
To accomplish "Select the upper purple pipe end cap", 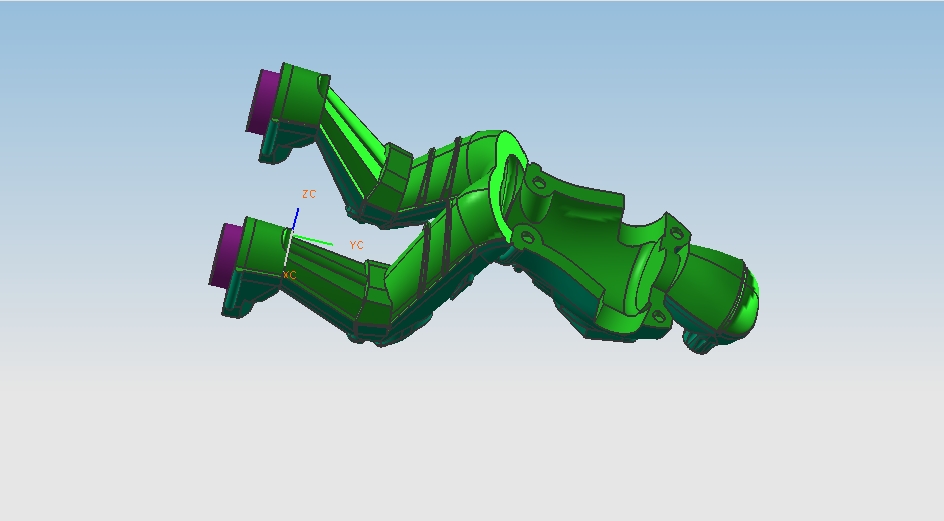I will tap(262, 102).
